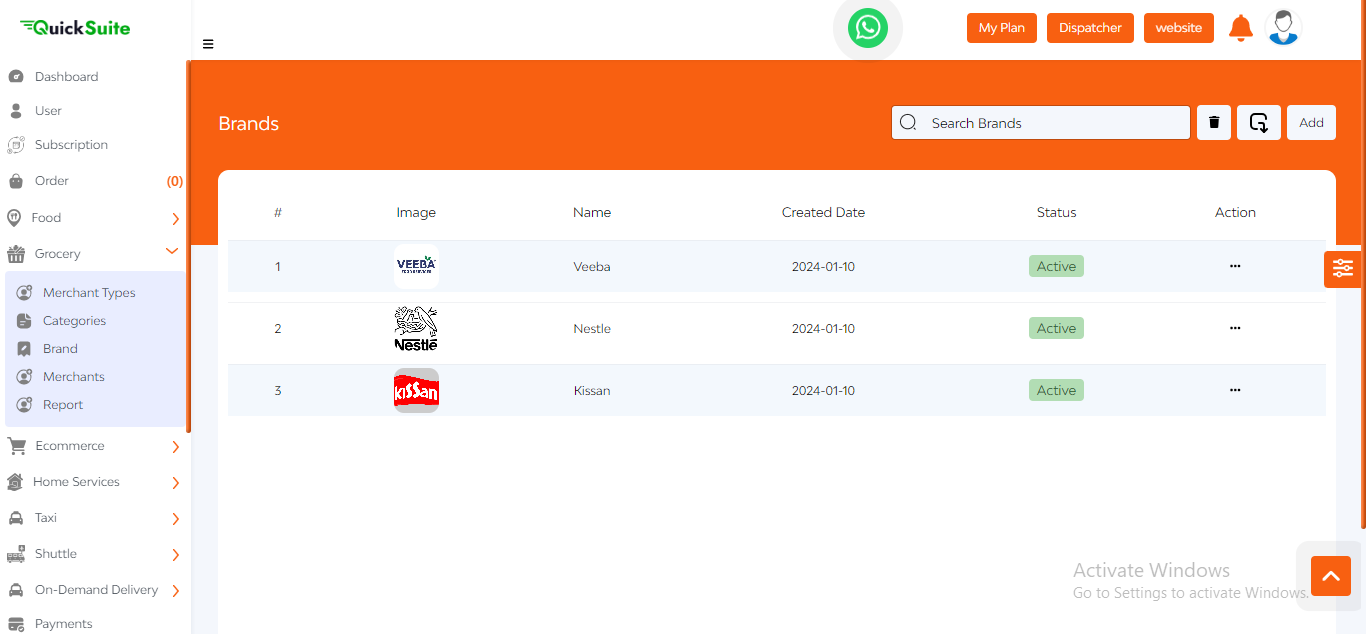
Task: Open the My Plan button
Action: click(x=1001, y=28)
